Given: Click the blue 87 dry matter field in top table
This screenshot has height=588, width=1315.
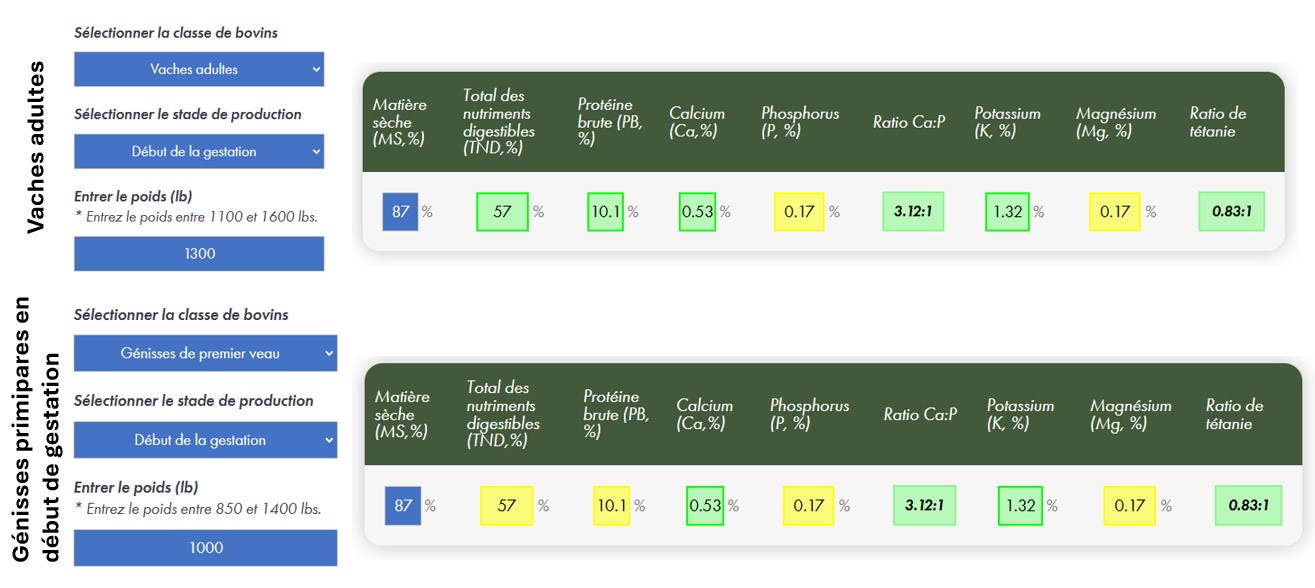Looking at the screenshot, I should [400, 212].
